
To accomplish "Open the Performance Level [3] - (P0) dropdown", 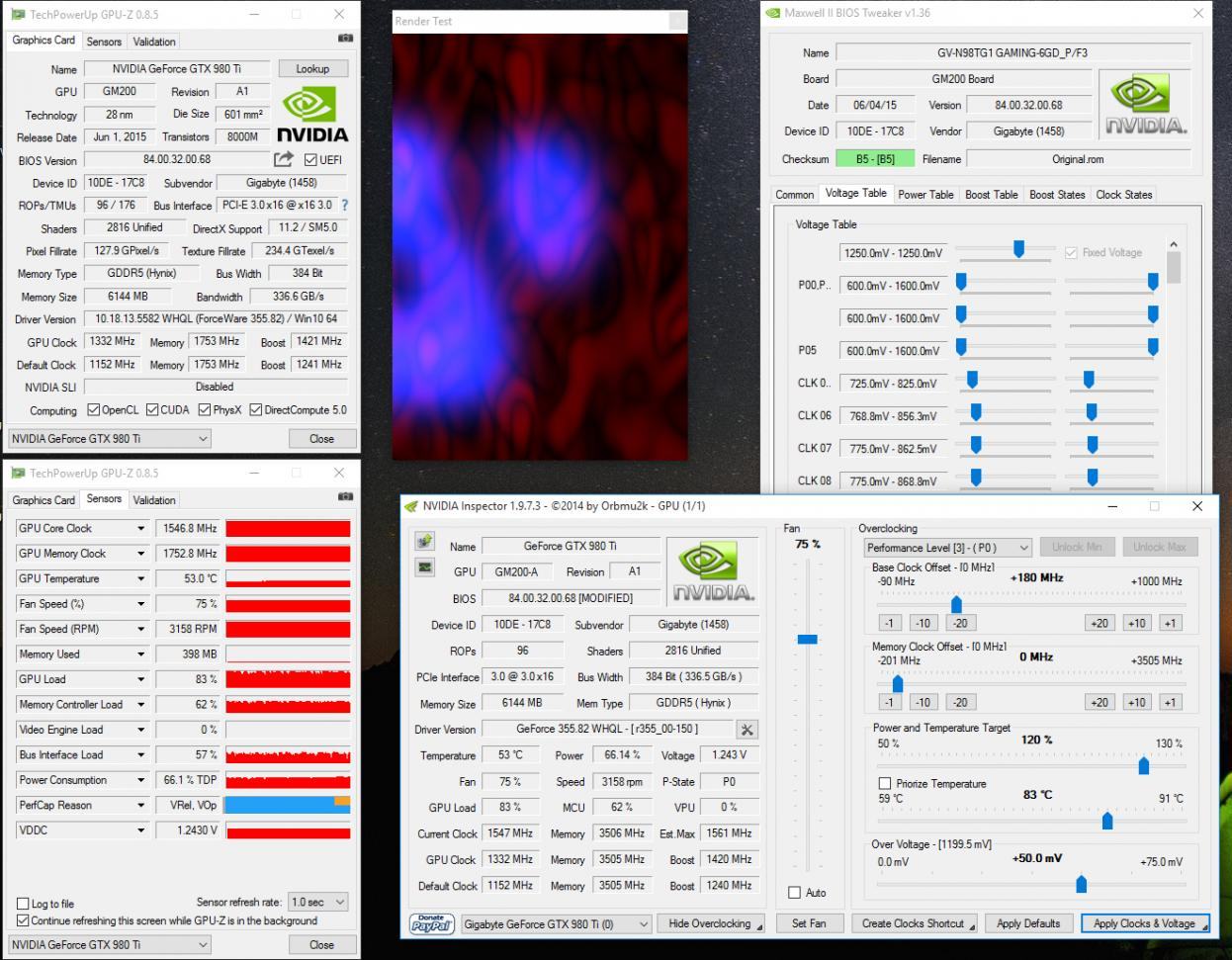I will pyautogui.click(x=947, y=548).
